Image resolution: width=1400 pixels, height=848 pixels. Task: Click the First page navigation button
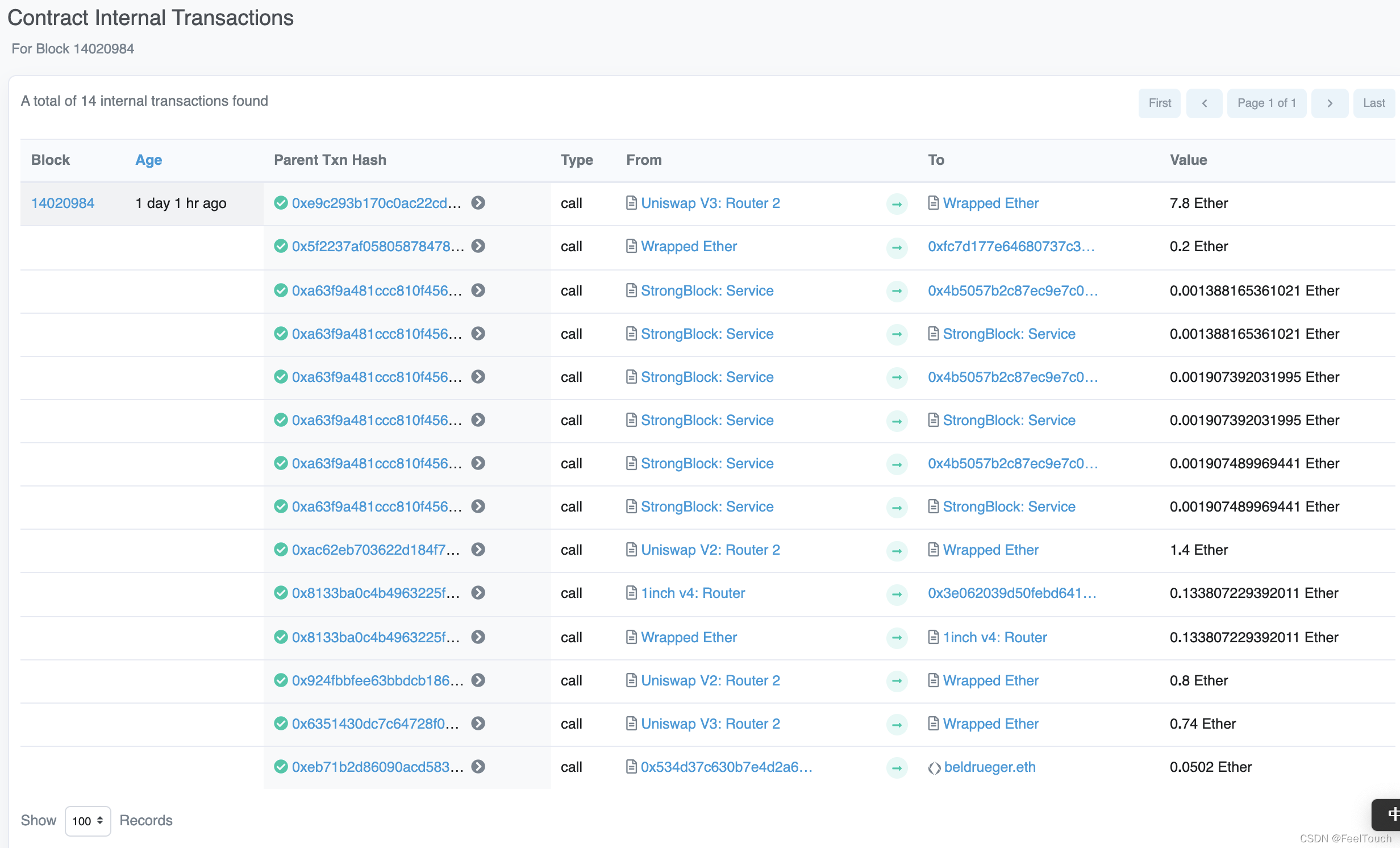pyautogui.click(x=1159, y=101)
